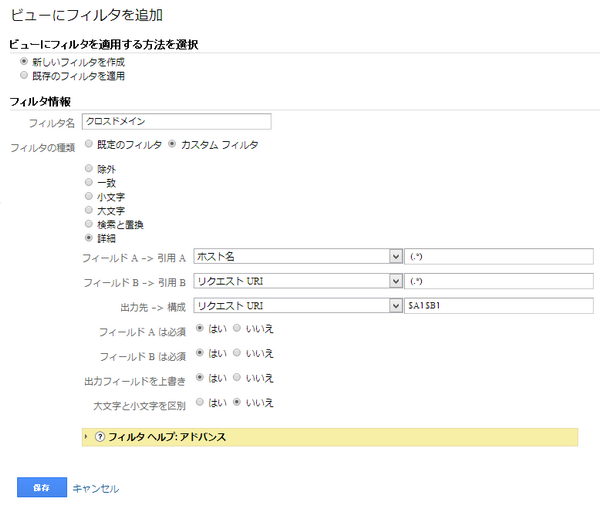
Task: Select the '除外' radio option
Action: pyautogui.click(x=89, y=168)
